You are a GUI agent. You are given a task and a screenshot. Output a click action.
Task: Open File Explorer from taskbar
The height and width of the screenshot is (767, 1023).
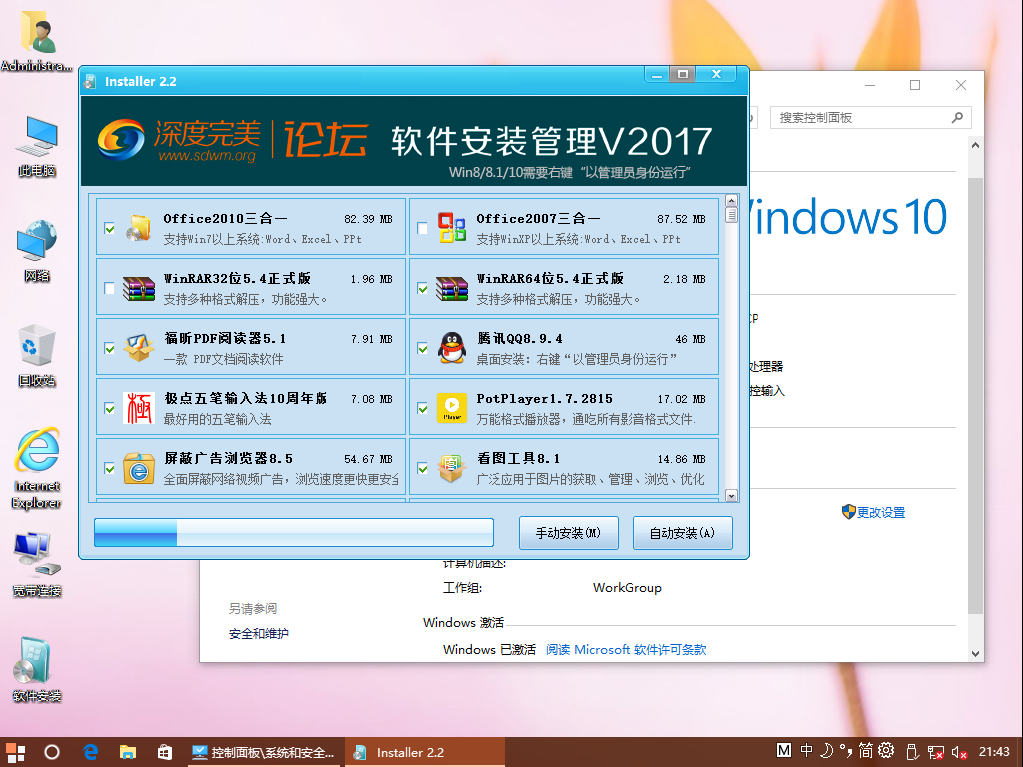pyautogui.click(x=128, y=752)
